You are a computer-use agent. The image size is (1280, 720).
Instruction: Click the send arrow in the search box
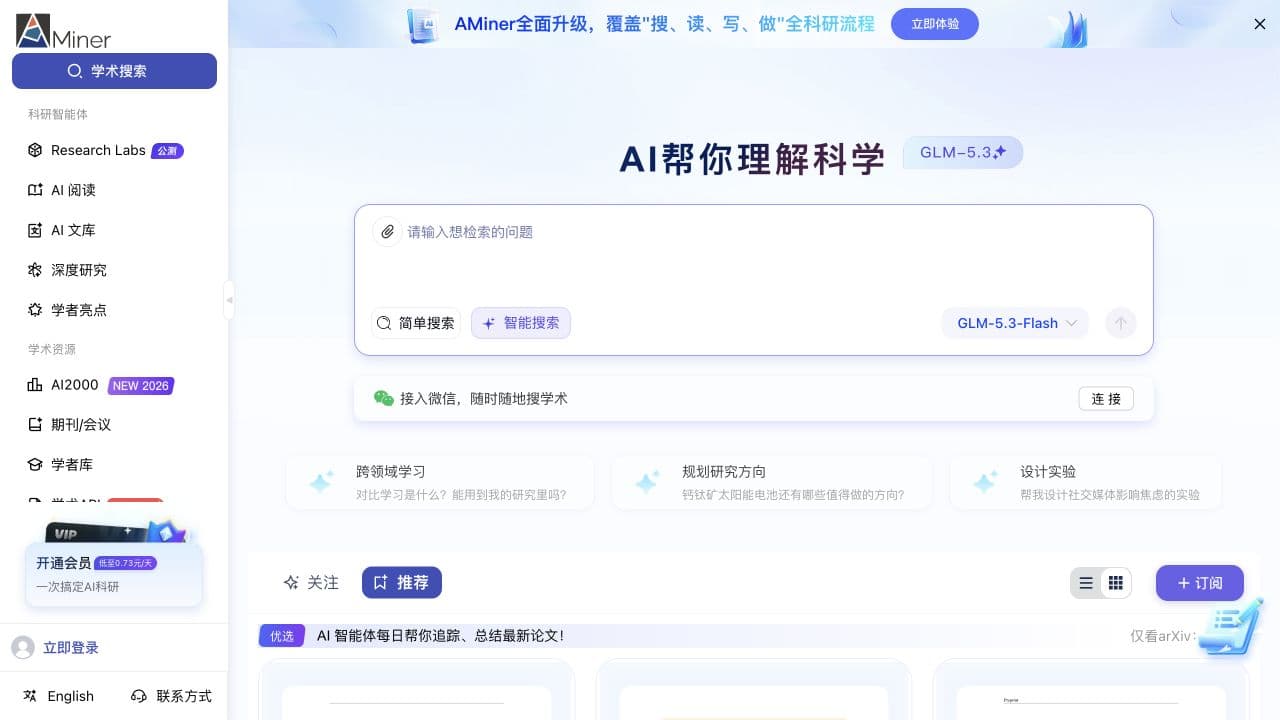pyautogui.click(x=1121, y=323)
